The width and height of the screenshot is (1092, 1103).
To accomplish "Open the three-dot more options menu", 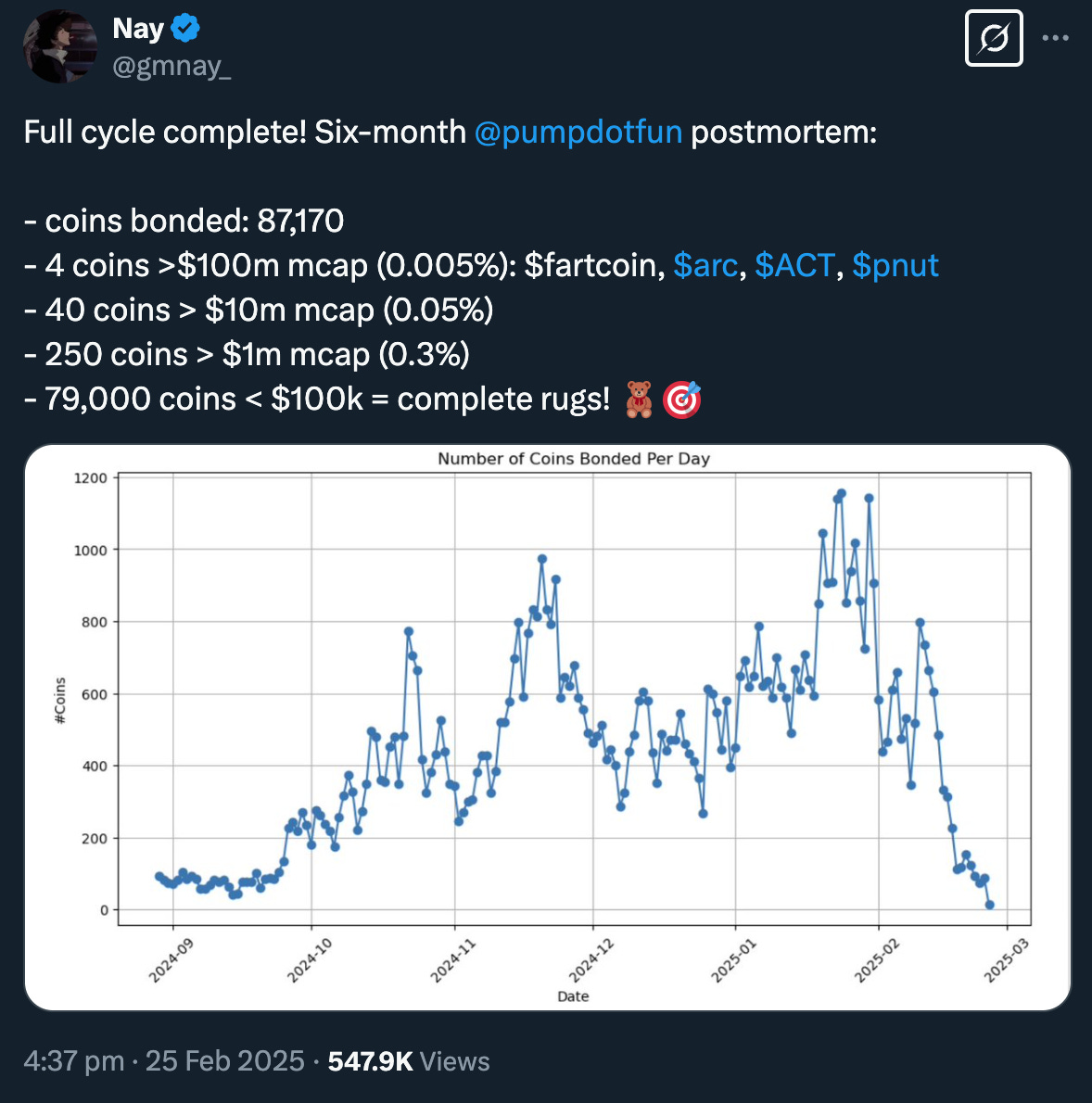I will pyautogui.click(x=1056, y=39).
